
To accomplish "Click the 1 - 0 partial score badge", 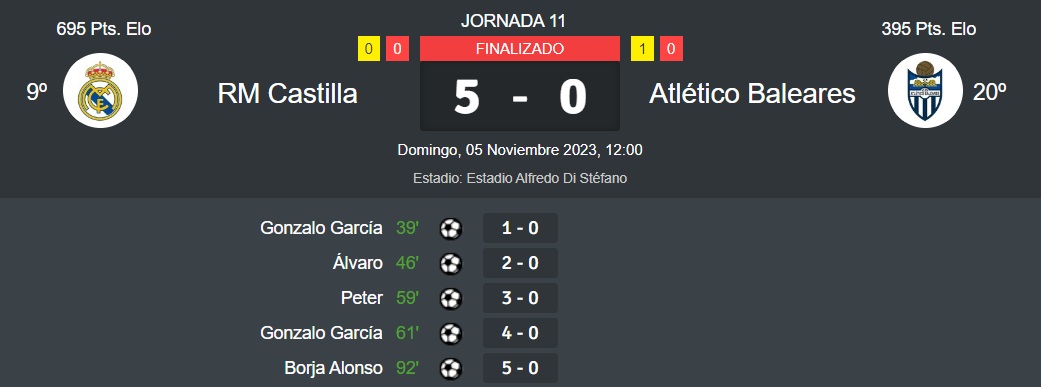I will (x=520, y=228).
